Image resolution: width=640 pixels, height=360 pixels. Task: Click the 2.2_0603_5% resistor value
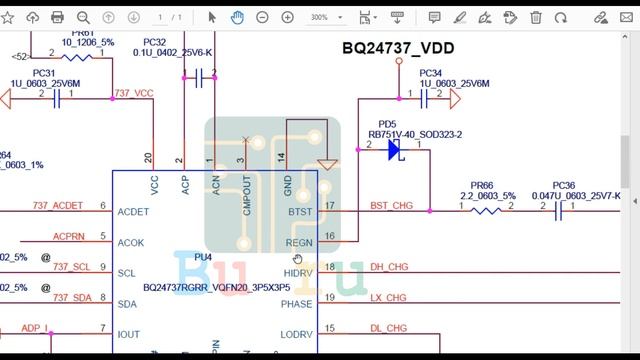coord(488,196)
